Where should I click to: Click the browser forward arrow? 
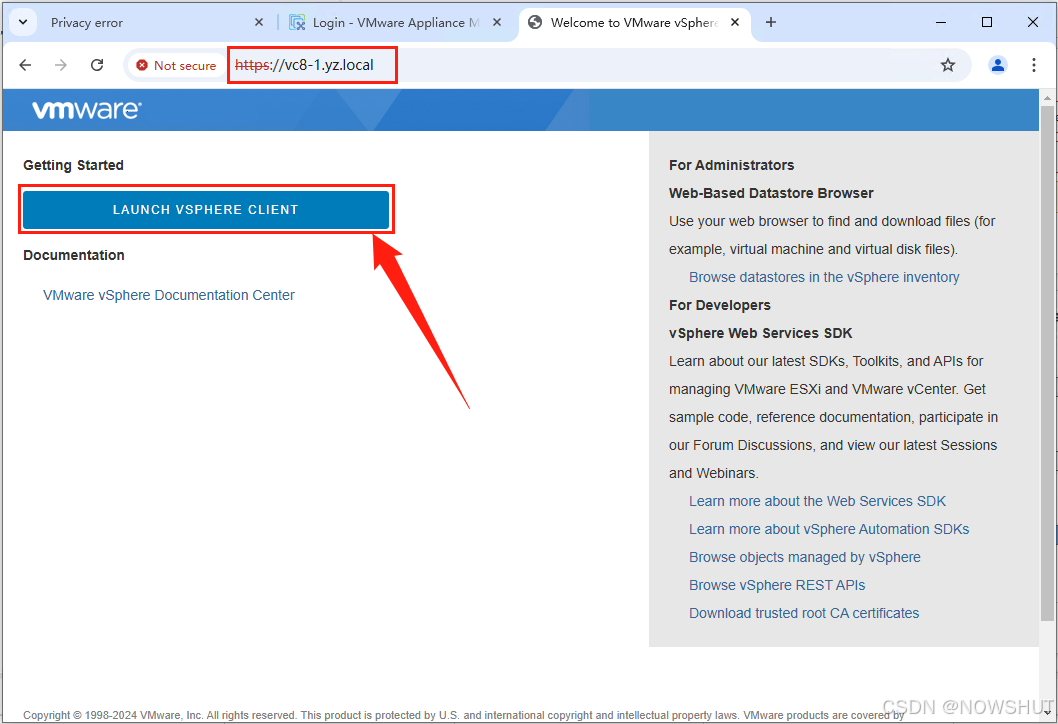pyautogui.click(x=61, y=65)
